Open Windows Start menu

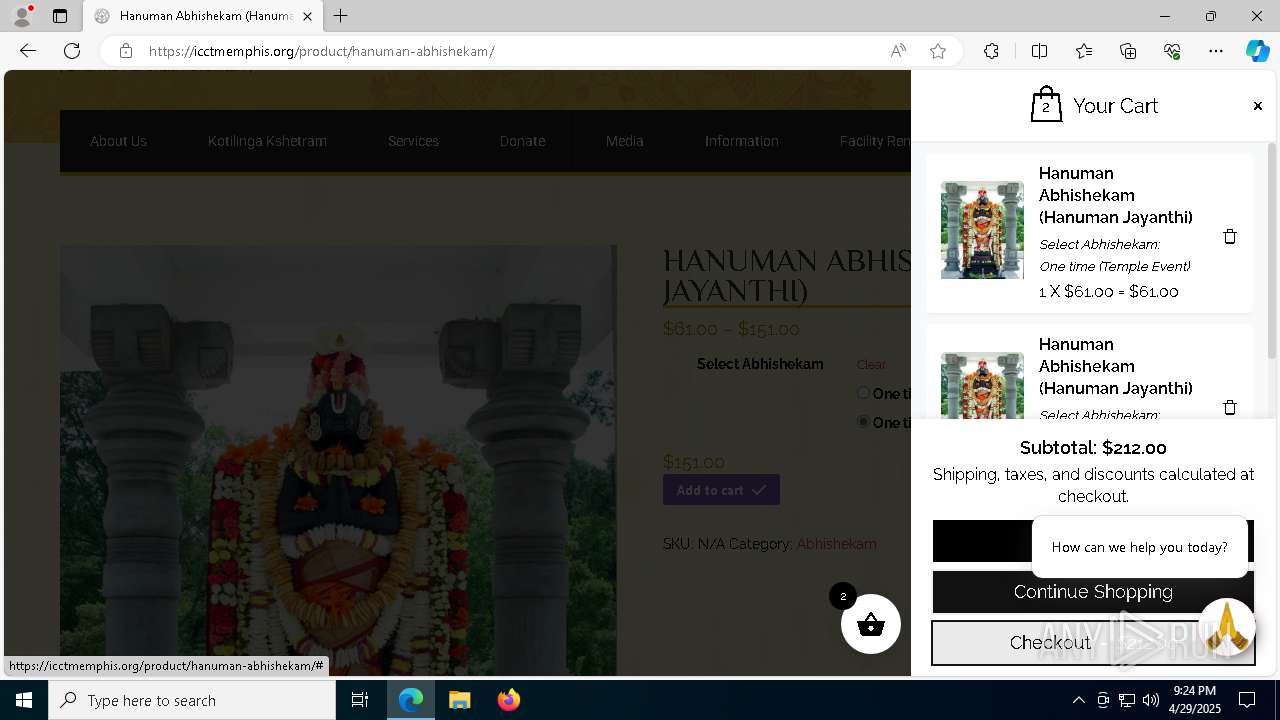click(x=24, y=700)
